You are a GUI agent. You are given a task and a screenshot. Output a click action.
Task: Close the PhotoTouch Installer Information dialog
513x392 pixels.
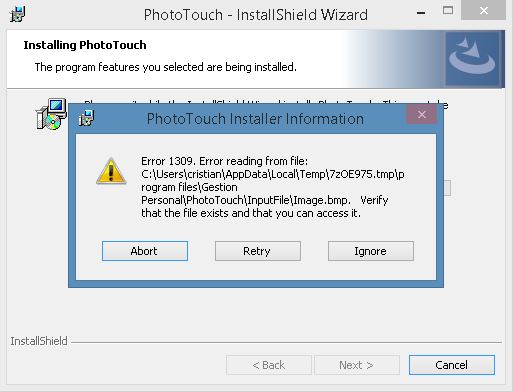point(421,114)
